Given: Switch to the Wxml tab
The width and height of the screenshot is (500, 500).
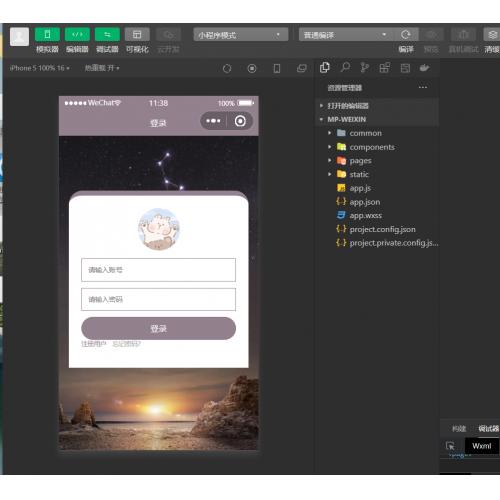Looking at the screenshot, I should click(481, 446).
